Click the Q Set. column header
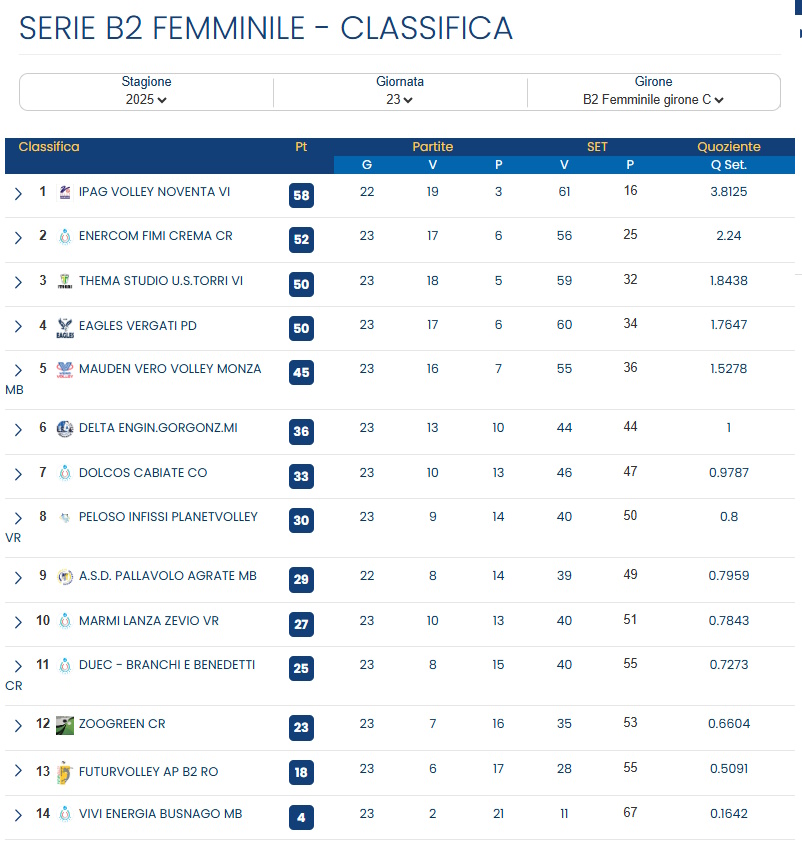The height and width of the screenshot is (853, 802). 728,165
